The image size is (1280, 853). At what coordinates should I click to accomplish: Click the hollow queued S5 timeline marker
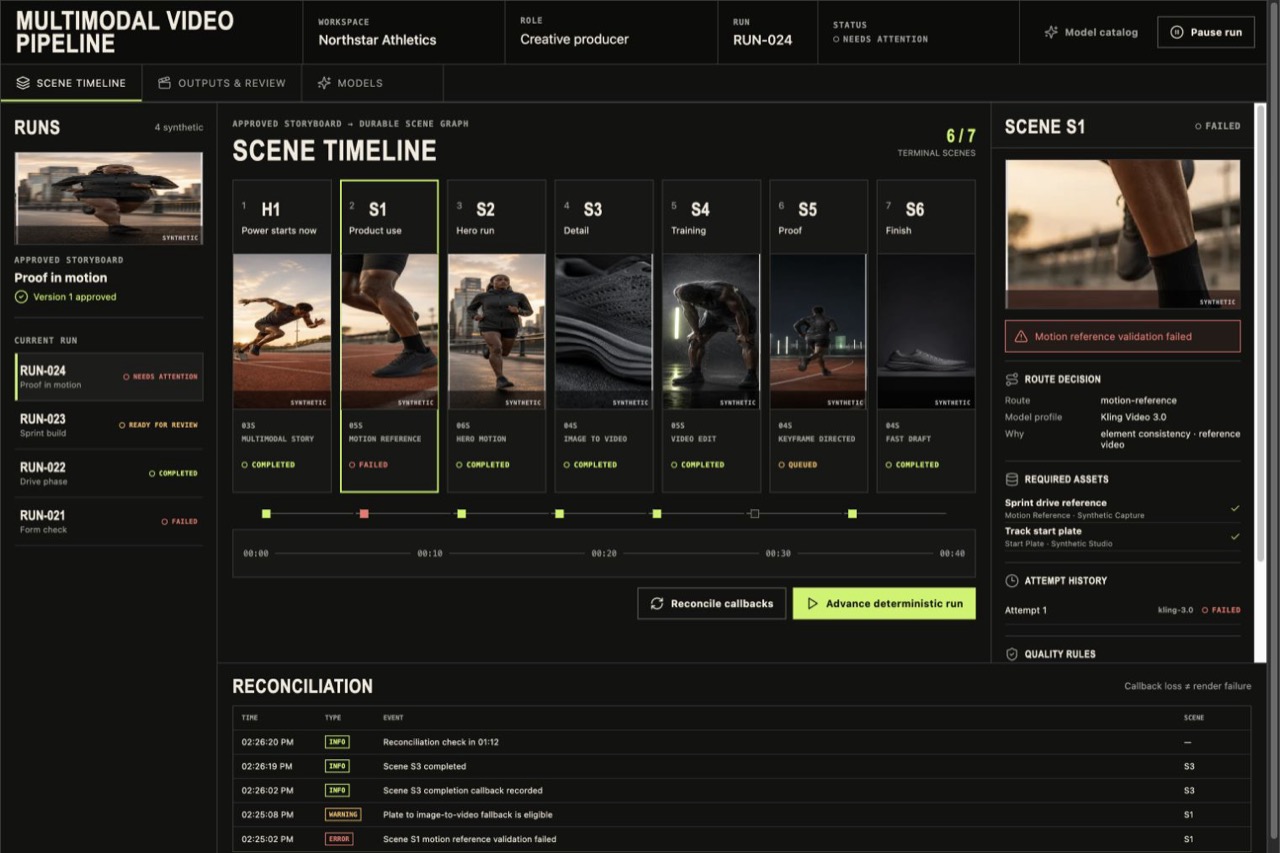(754, 513)
